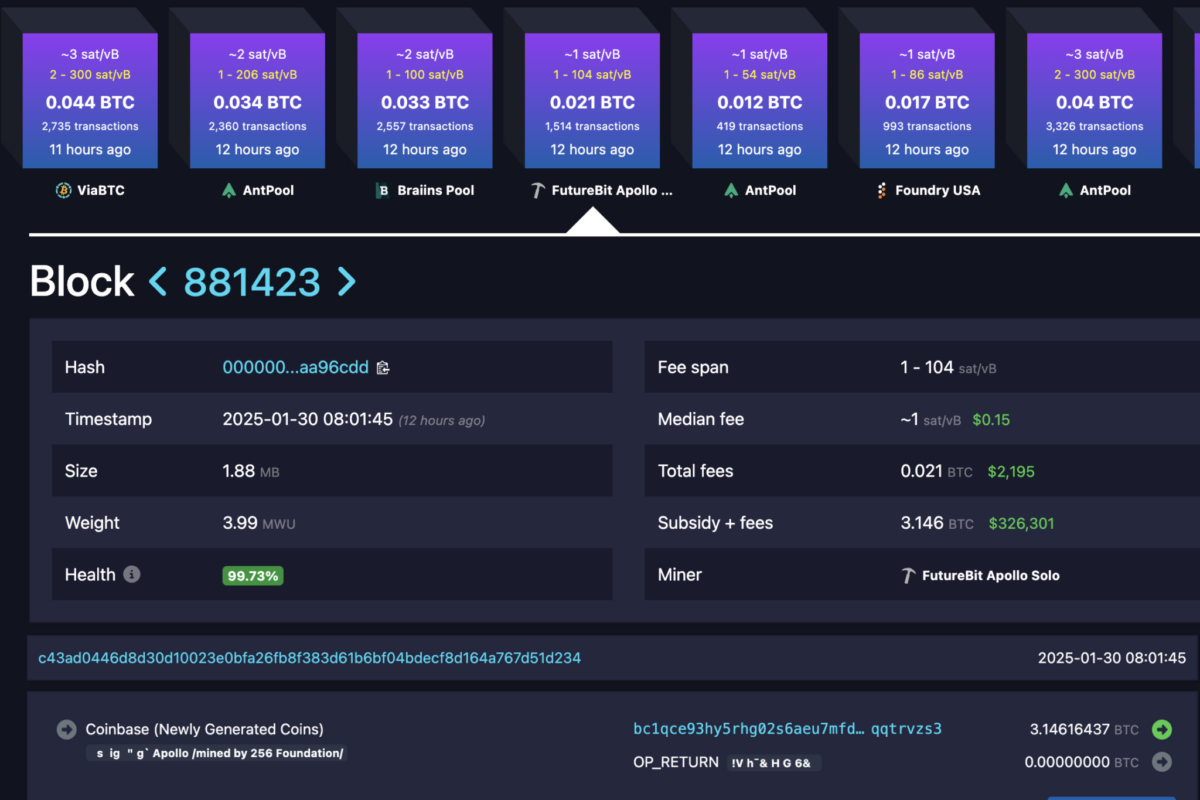The height and width of the screenshot is (800, 1200).
Task: Navigate to next block via right chevron
Action: click(x=346, y=282)
